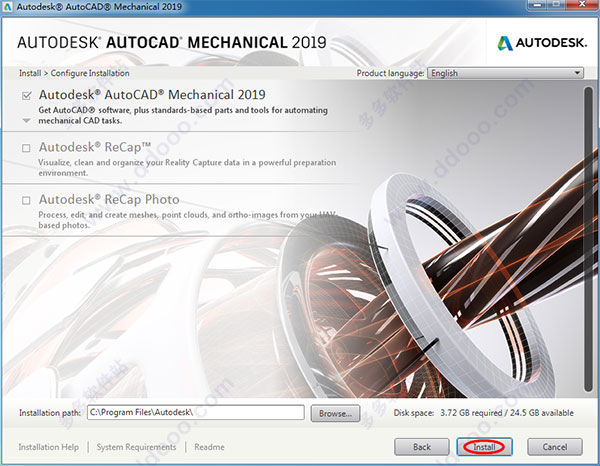Minimize the installer window

coord(539,5)
